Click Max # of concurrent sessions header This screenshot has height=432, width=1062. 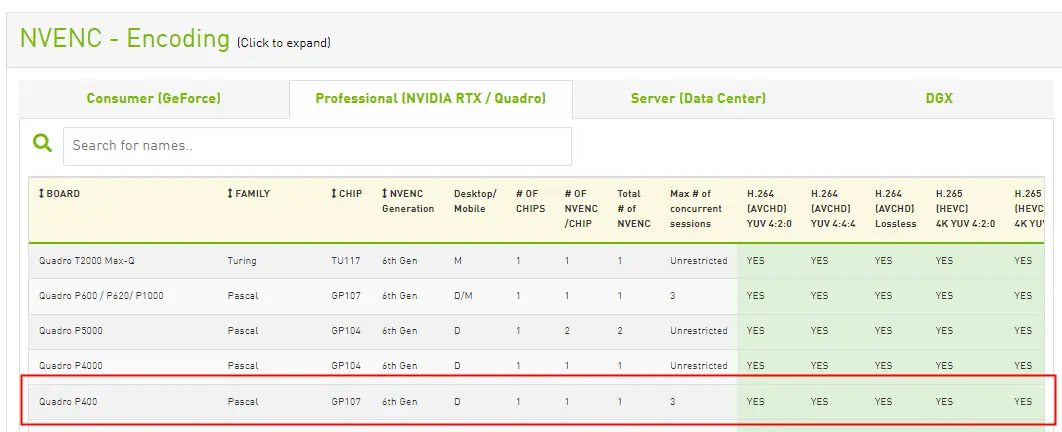coord(696,209)
